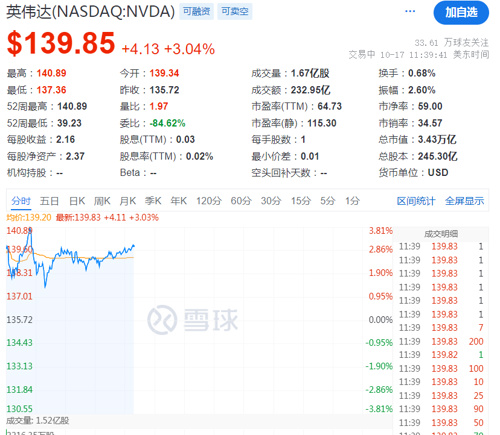Click the 全屏显示 fullscreen link
Screen dimensions: 500x435
coord(464,201)
